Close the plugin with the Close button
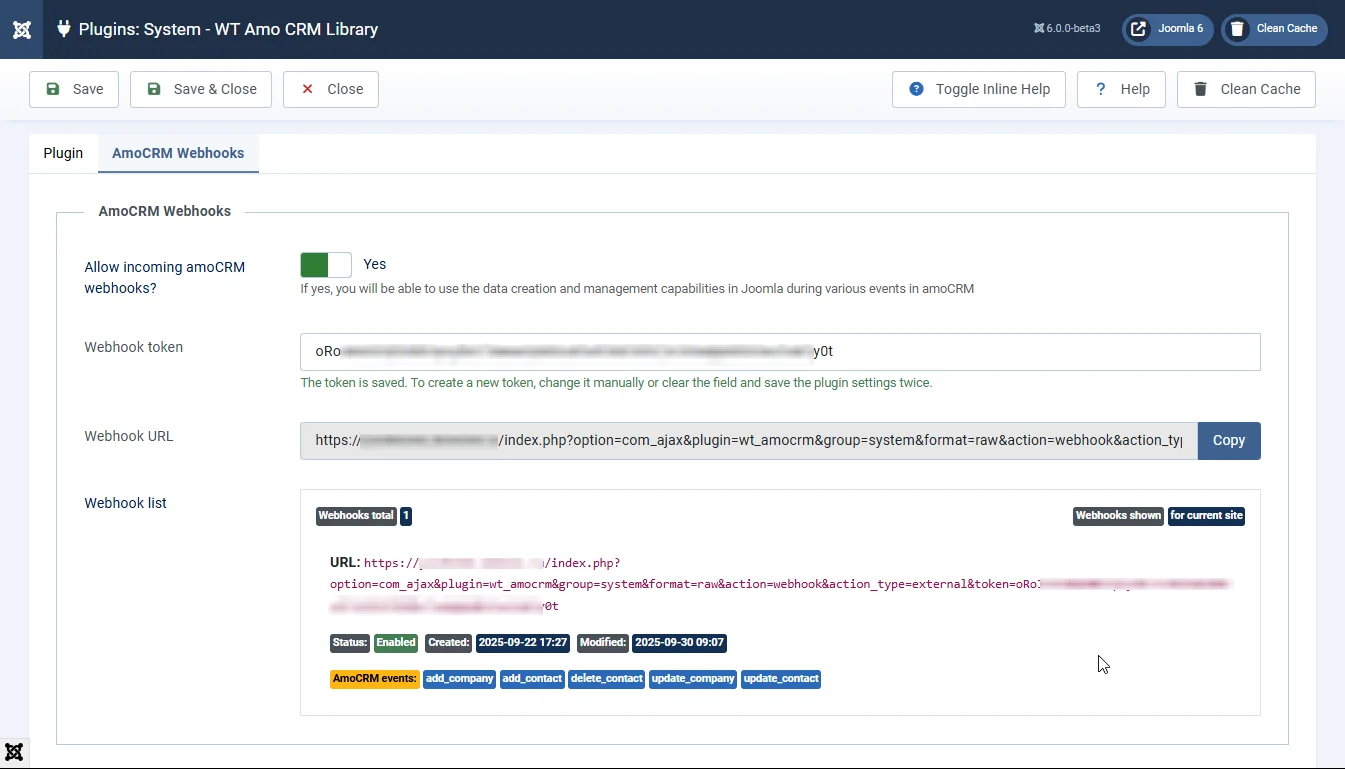Viewport: 1345px width, 769px height. click(x=331, y=89)
